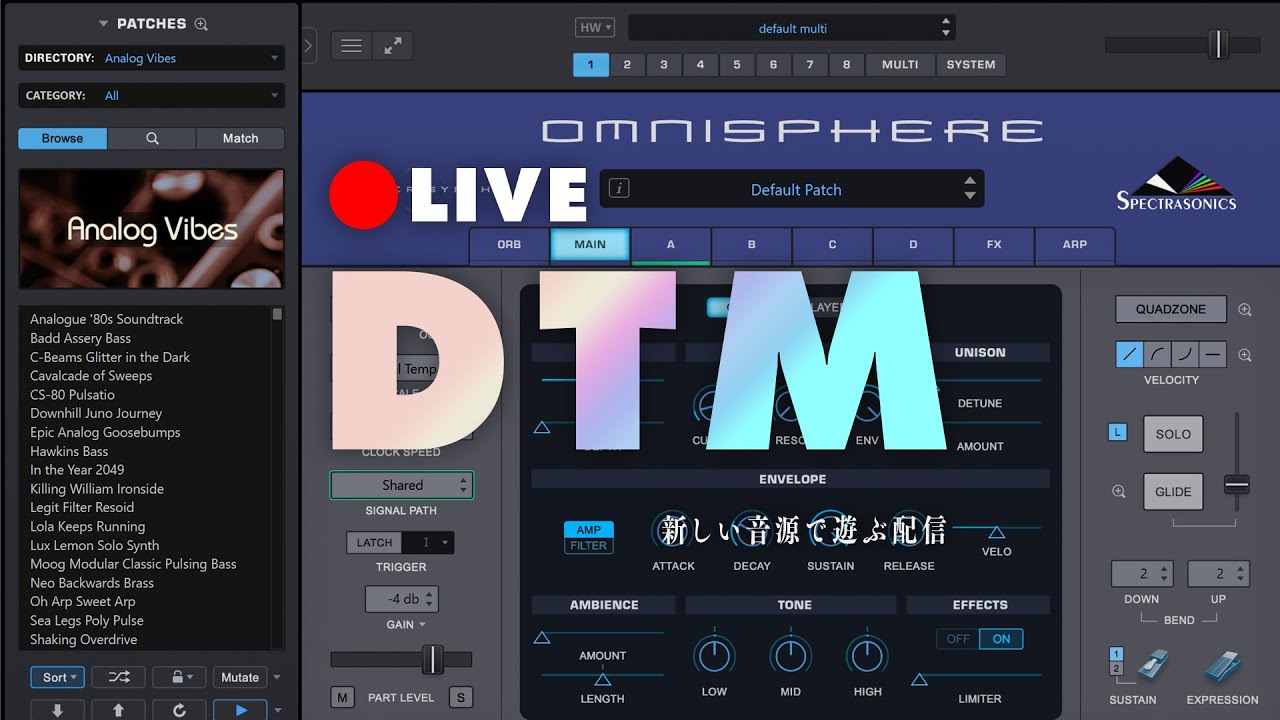The height and width of the screenshot is (720, 1280).
Task: Zoom into Quadzone with the magnifier
Action: pos(1245,310)
